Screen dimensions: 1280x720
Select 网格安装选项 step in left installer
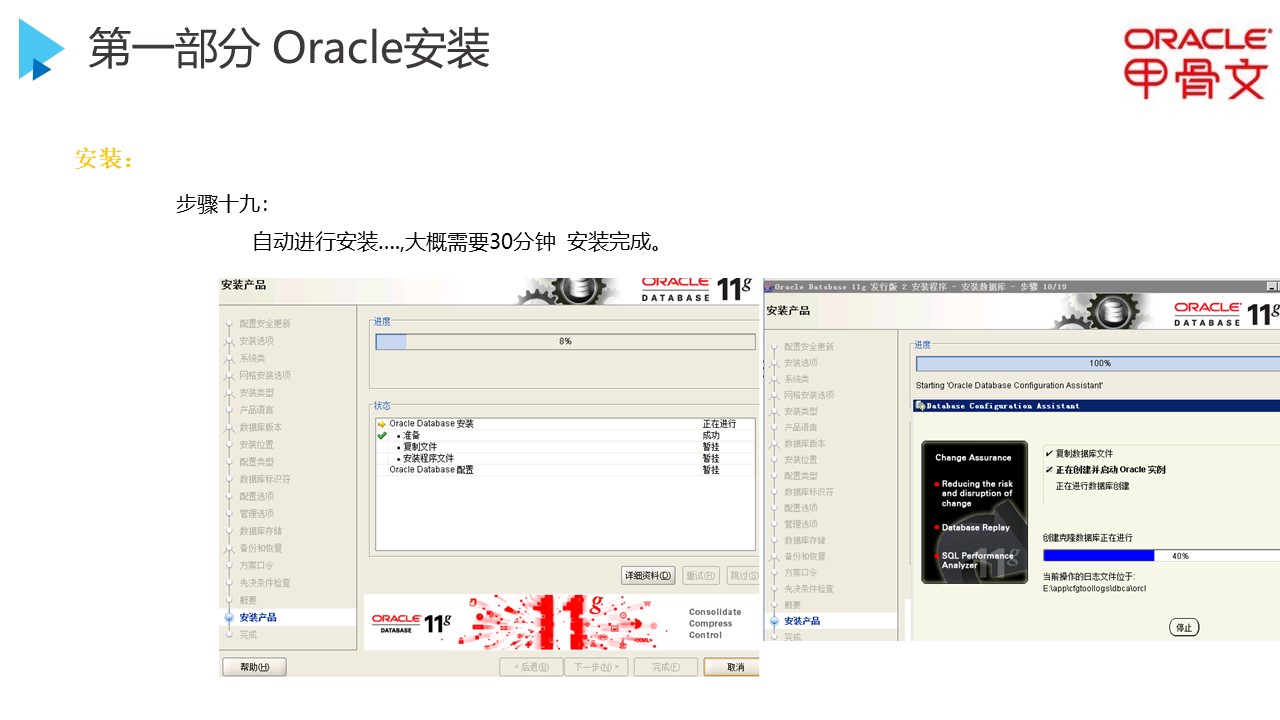point(265,375)
